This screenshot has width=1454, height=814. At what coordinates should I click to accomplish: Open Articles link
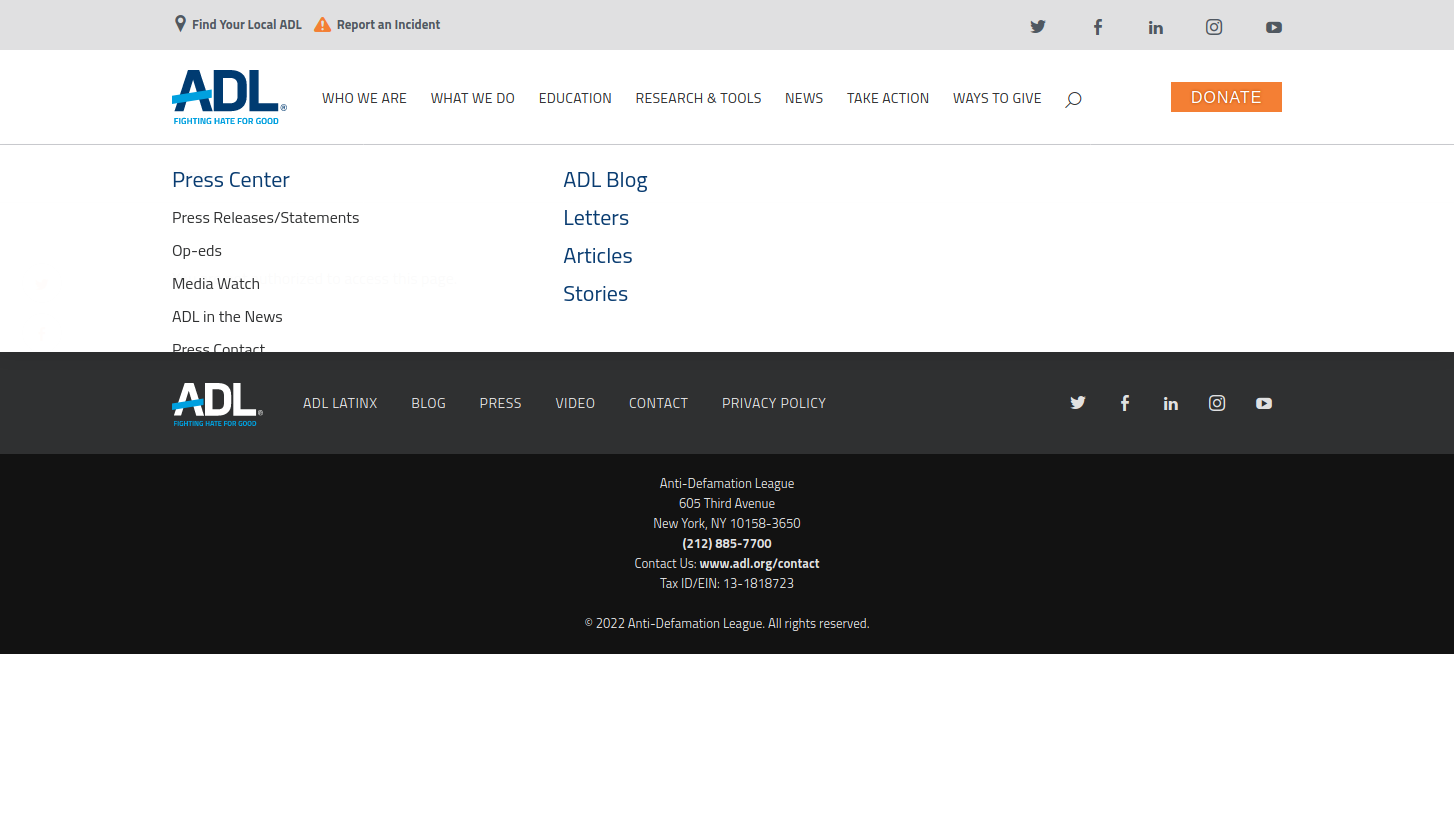598,256
